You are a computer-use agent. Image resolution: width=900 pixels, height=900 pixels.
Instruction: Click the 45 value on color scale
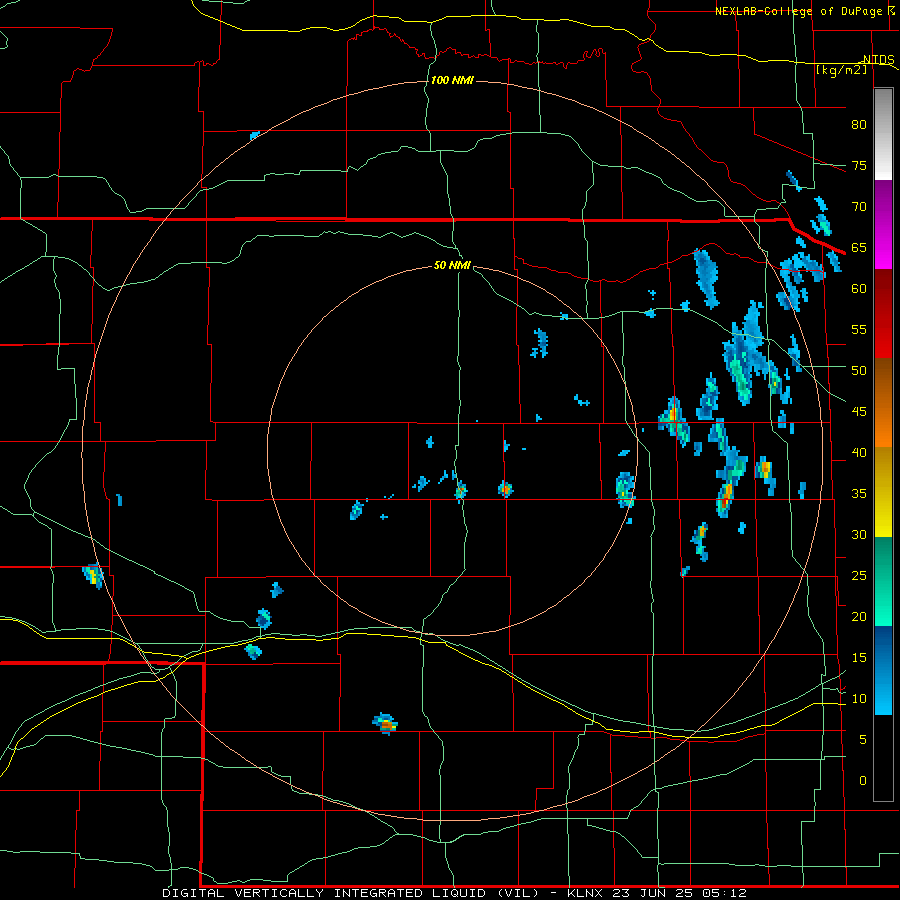pos(859,412)
